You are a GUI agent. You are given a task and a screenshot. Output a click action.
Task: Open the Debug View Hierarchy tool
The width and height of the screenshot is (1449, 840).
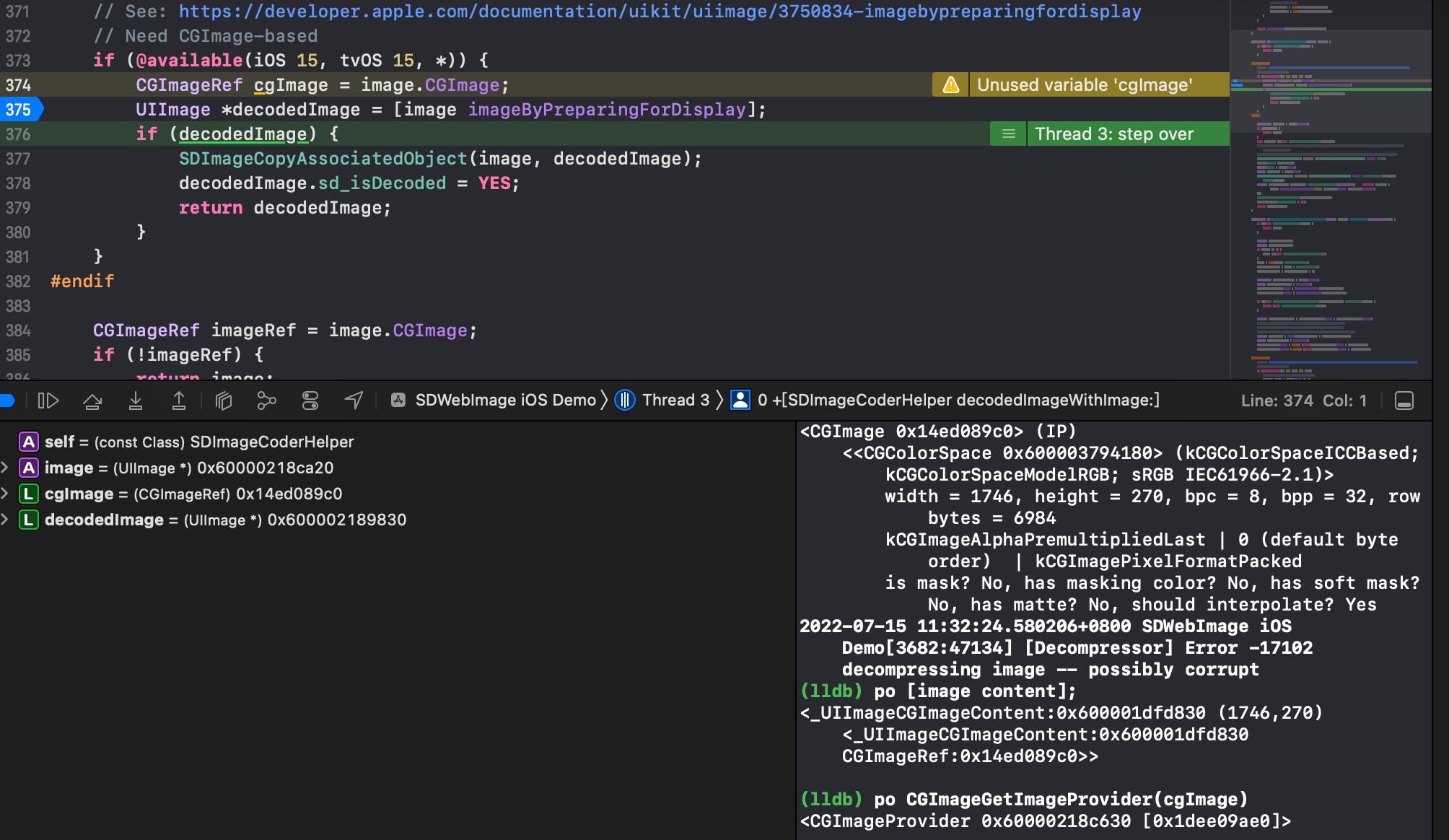pyautogui.click(x=223, y=401)
